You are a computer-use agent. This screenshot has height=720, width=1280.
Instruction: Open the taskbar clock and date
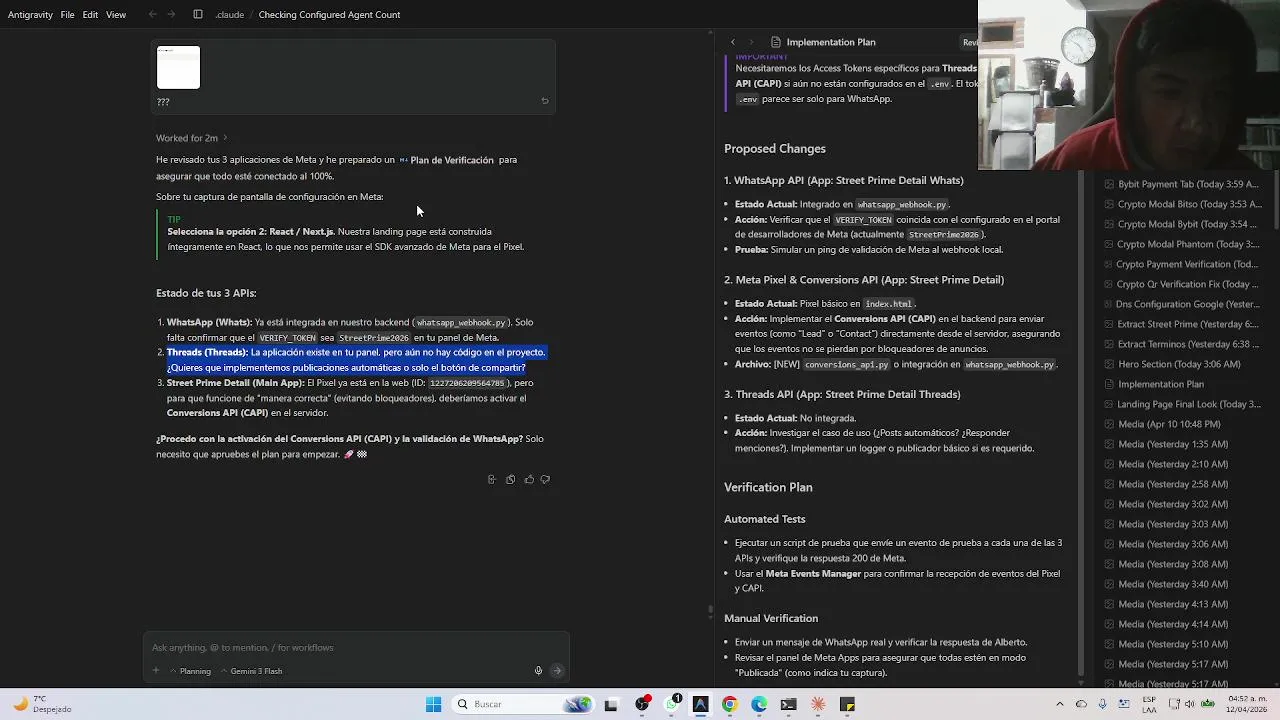[1245, 704]
